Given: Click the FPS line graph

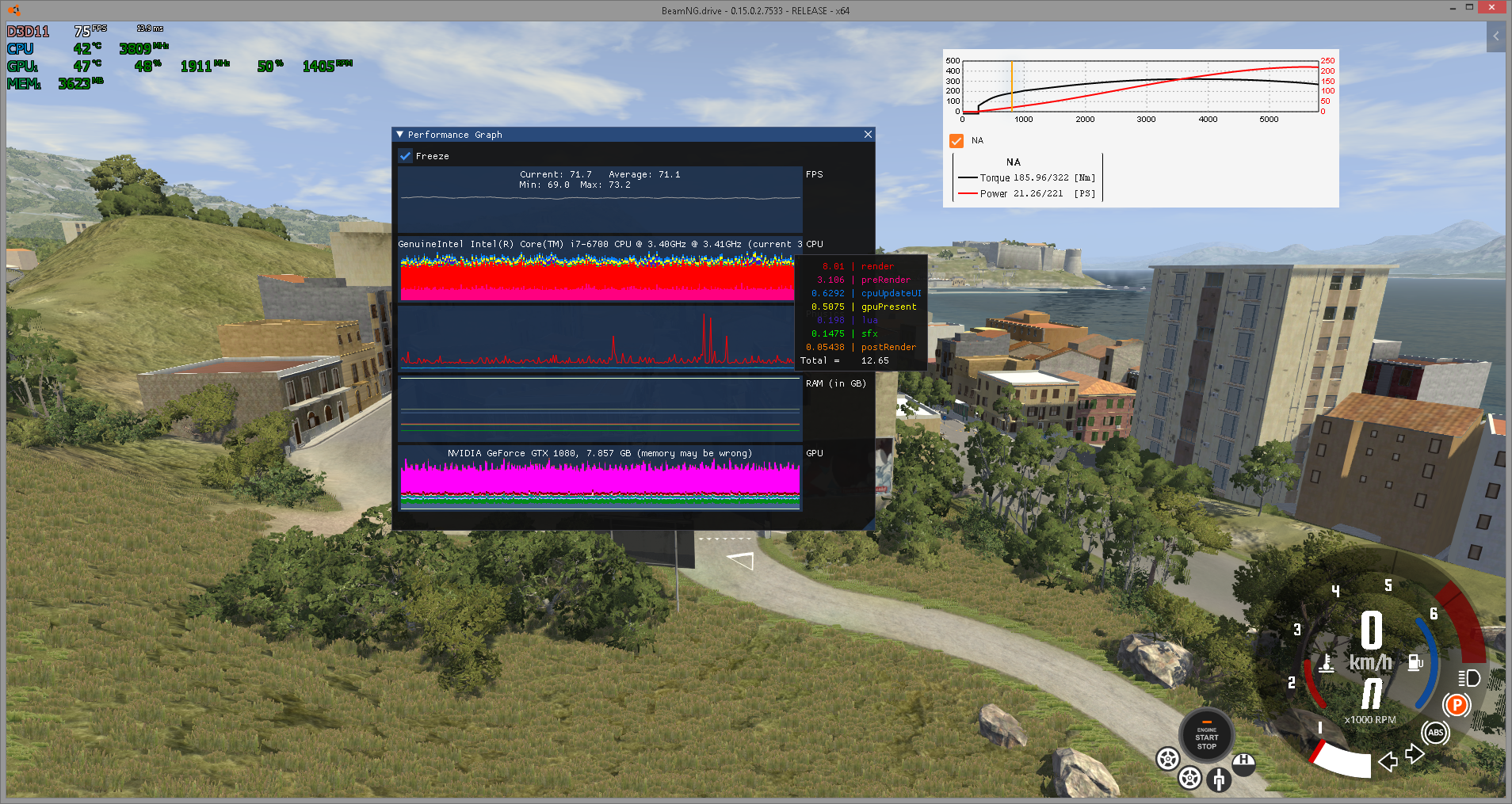Looking at the screenshot, I should [x=600, y=198].
